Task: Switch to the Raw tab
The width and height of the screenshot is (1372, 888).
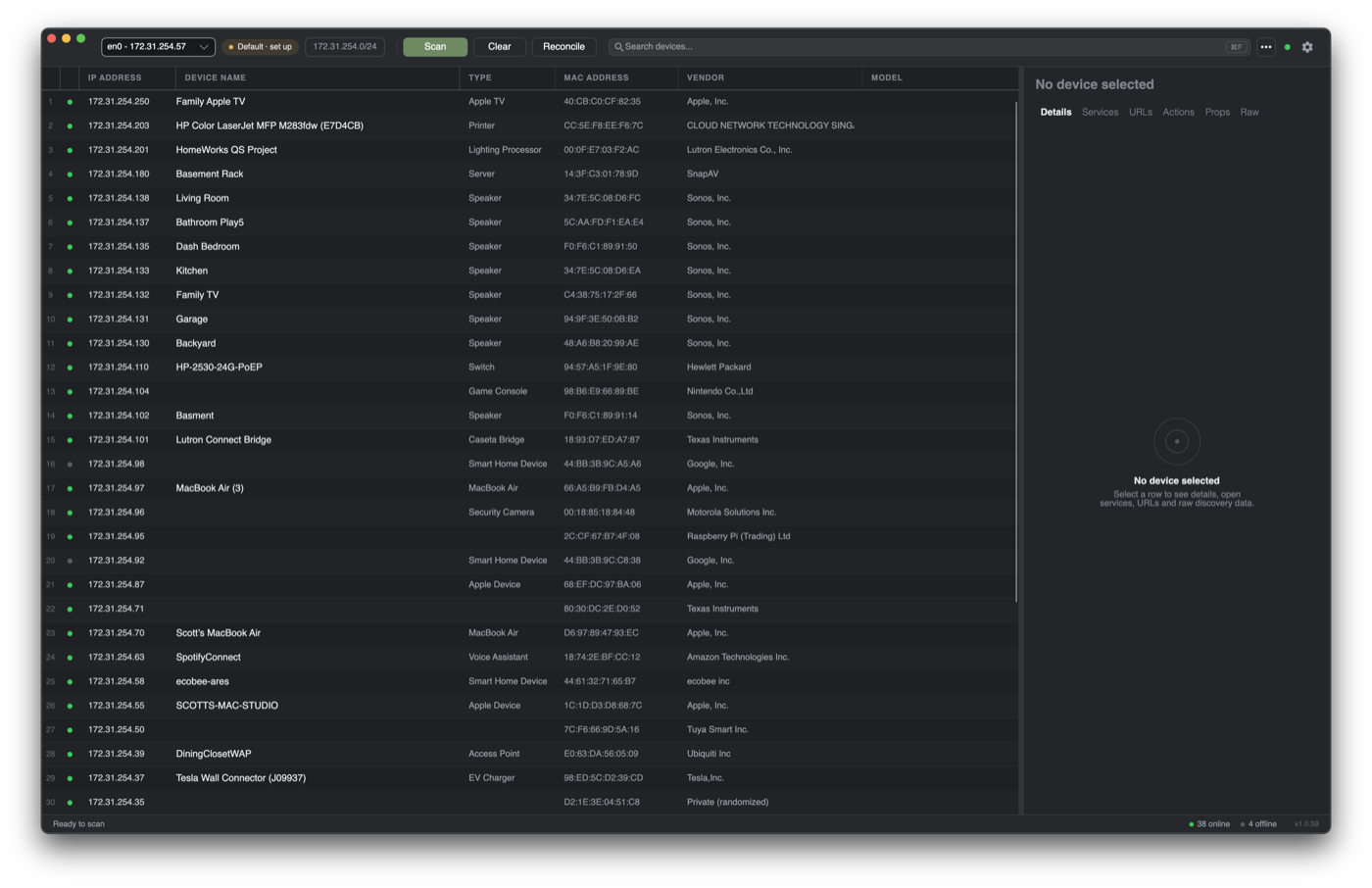Action: point(1249,112)
